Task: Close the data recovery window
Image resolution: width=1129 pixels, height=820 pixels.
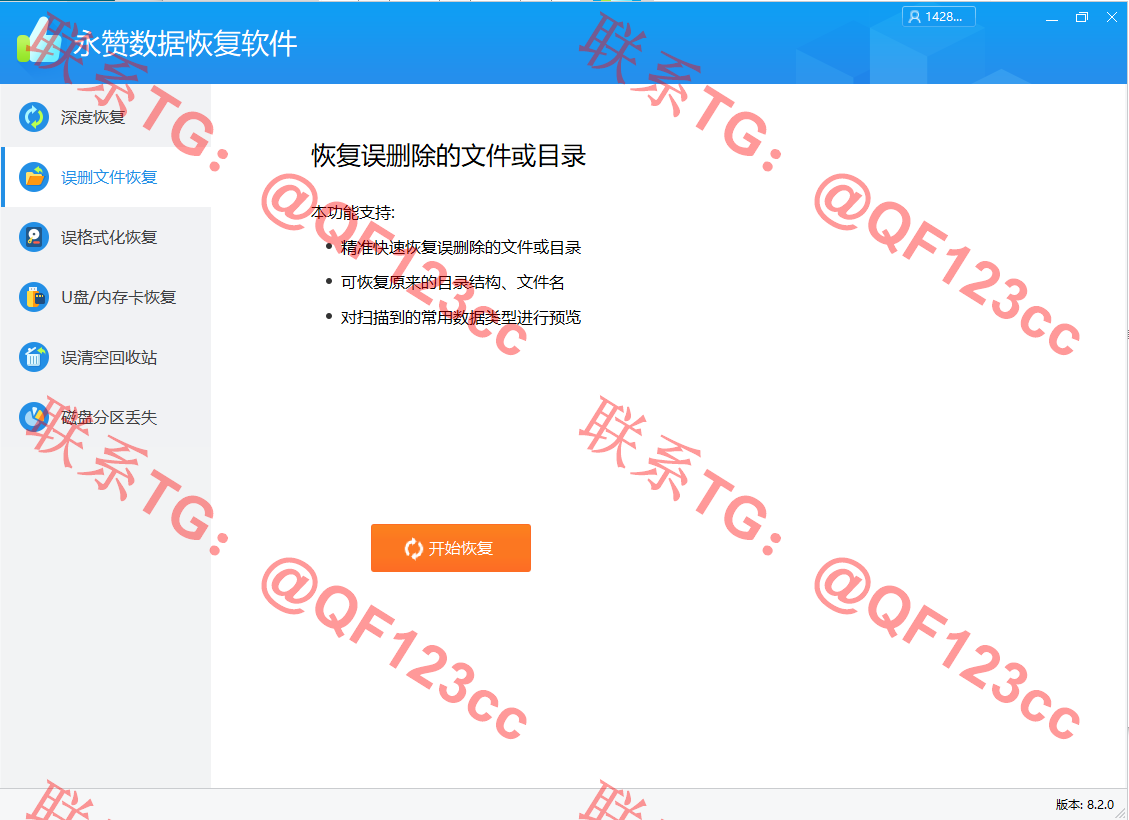Action: tap(1112, 17)
